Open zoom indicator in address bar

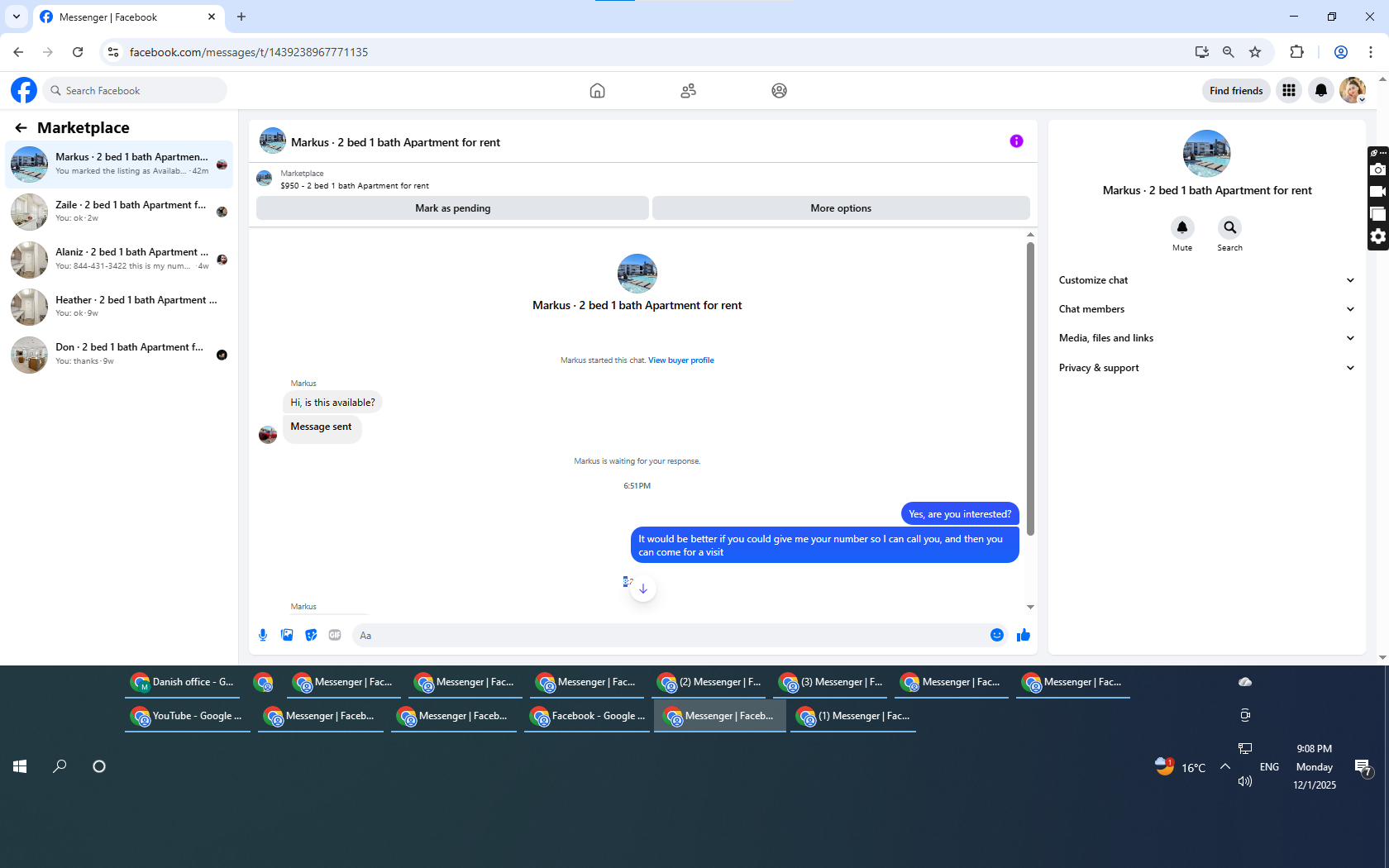tap(1229, 52)
